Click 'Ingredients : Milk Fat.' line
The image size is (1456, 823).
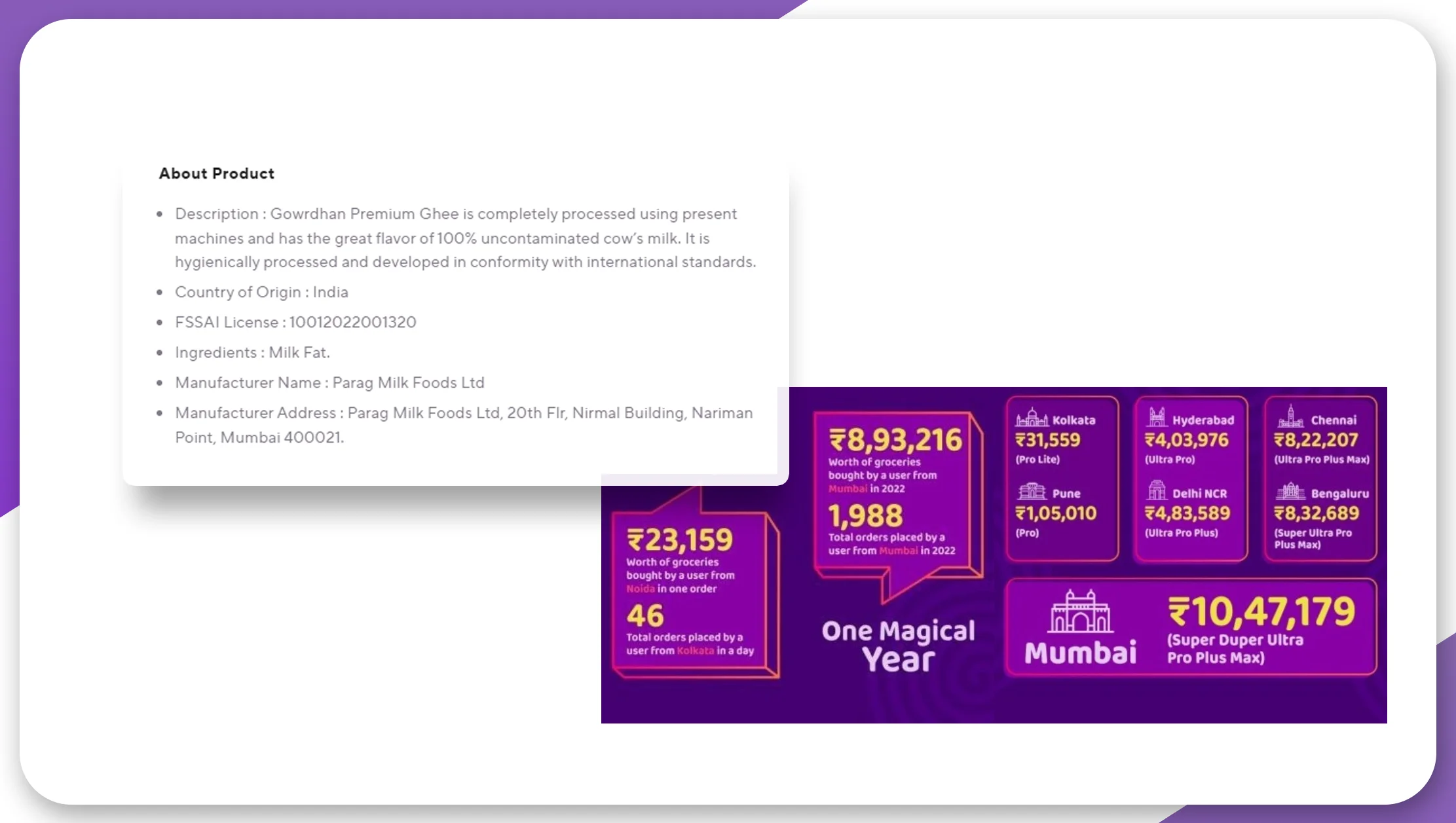[252, 352]
